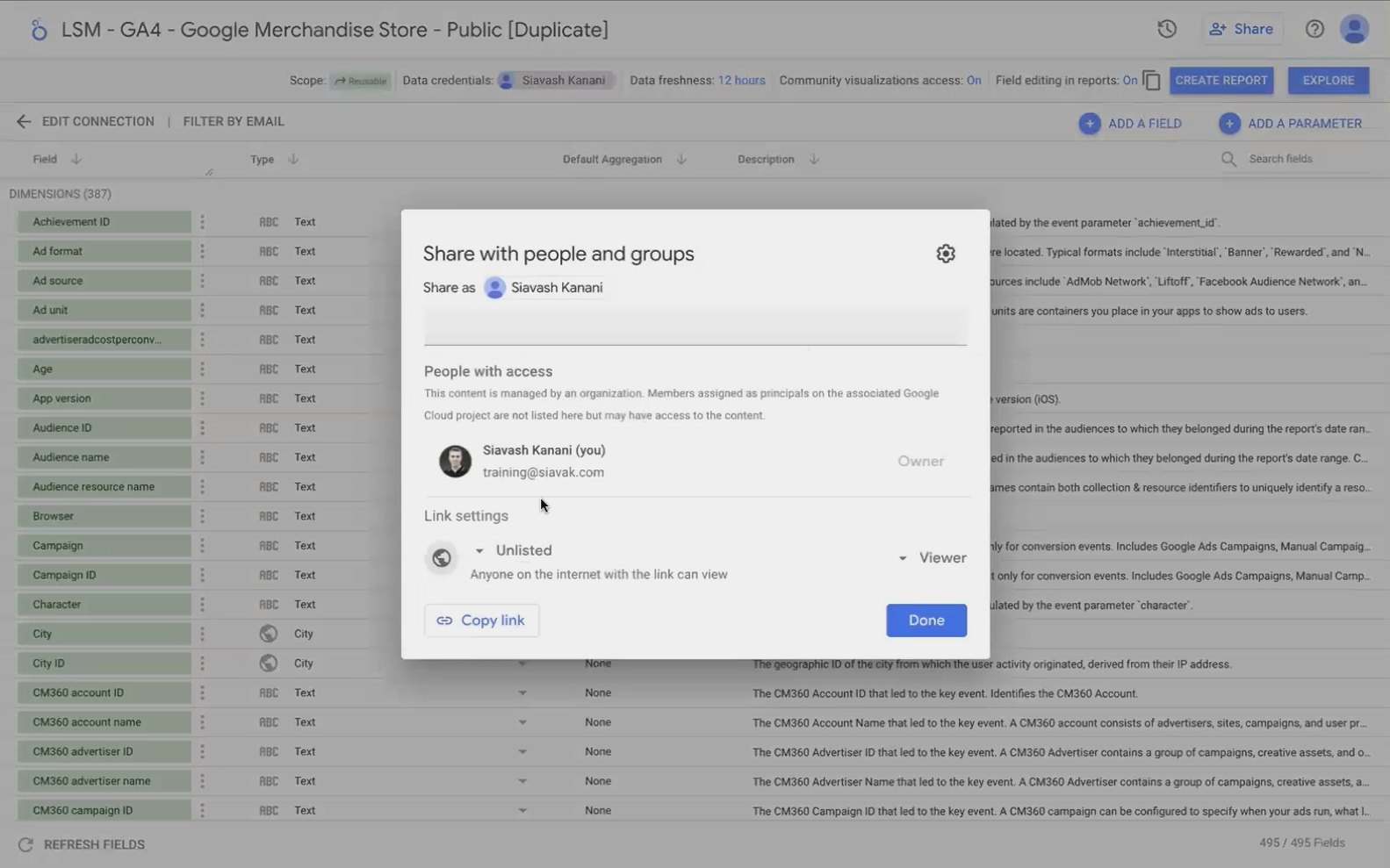Viewport: 1390px width, 868px height.
Task: Open type dropdown for CM360 campaign ID
Action: pyautogui.click(x=522, y=811)
